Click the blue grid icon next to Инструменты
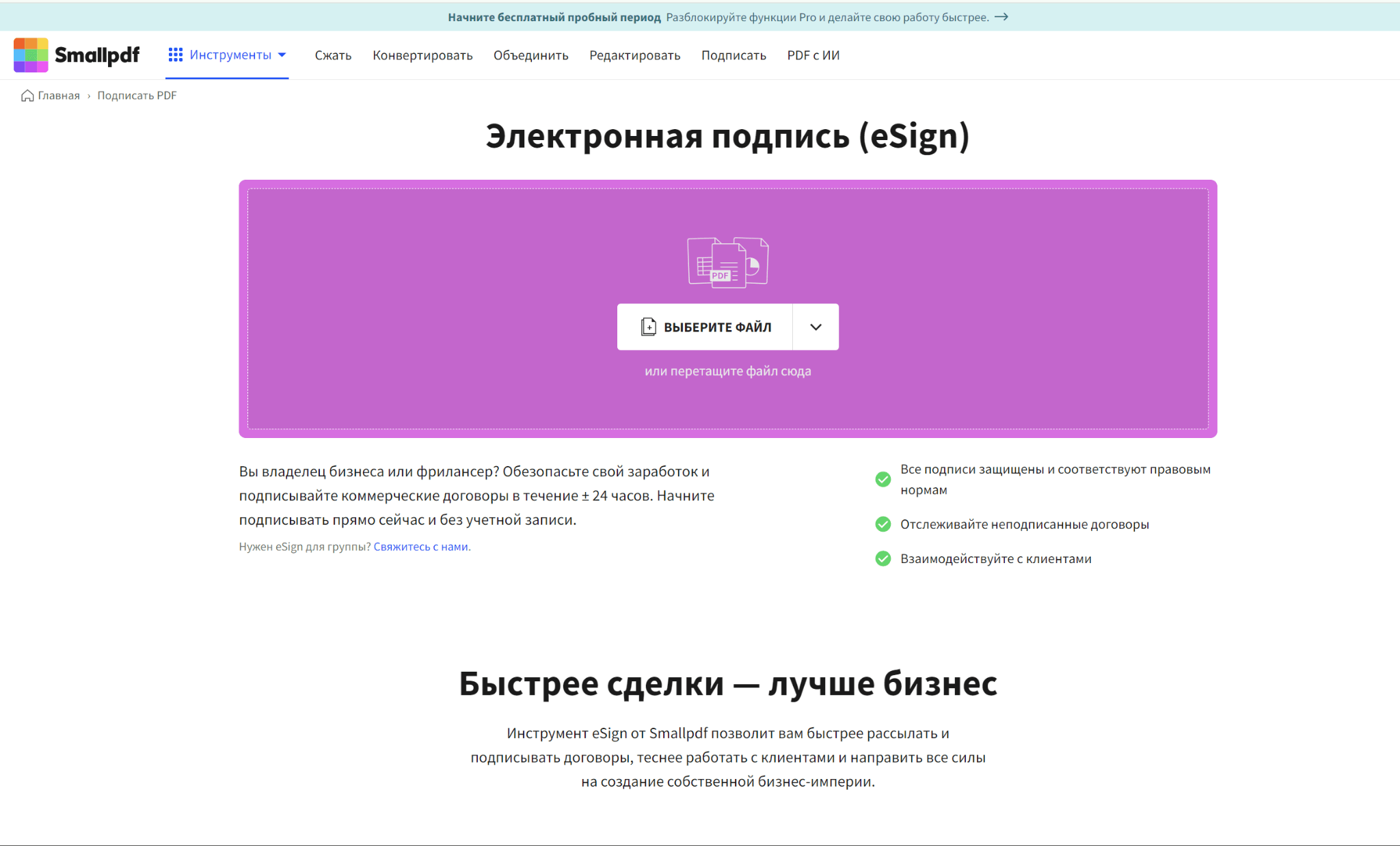The image size is (1400, 846). (x=176, y=55)
